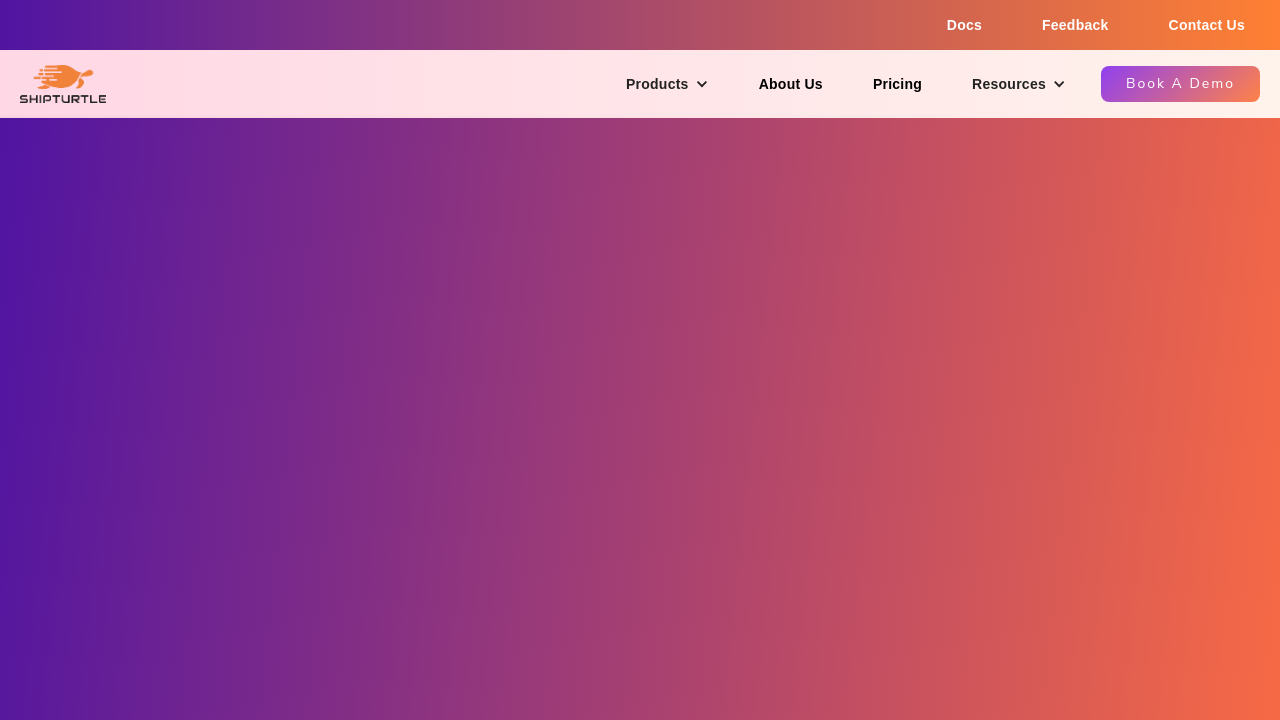Show the Products submenu list
Screen dimensions: 1280x720
coord(657,84)
